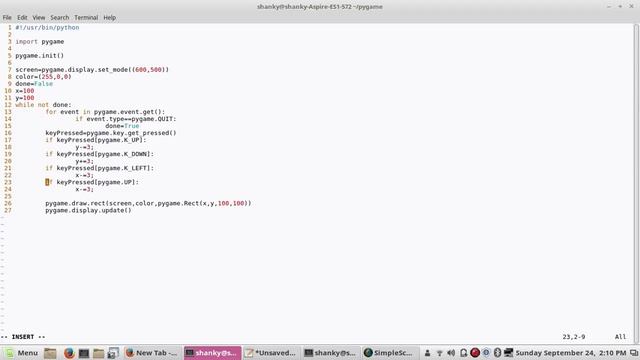Image resolution: width=640 pixels, height=360 pixels.
Task: Click 'done=True' on line 15
Action: pos(122,126)
